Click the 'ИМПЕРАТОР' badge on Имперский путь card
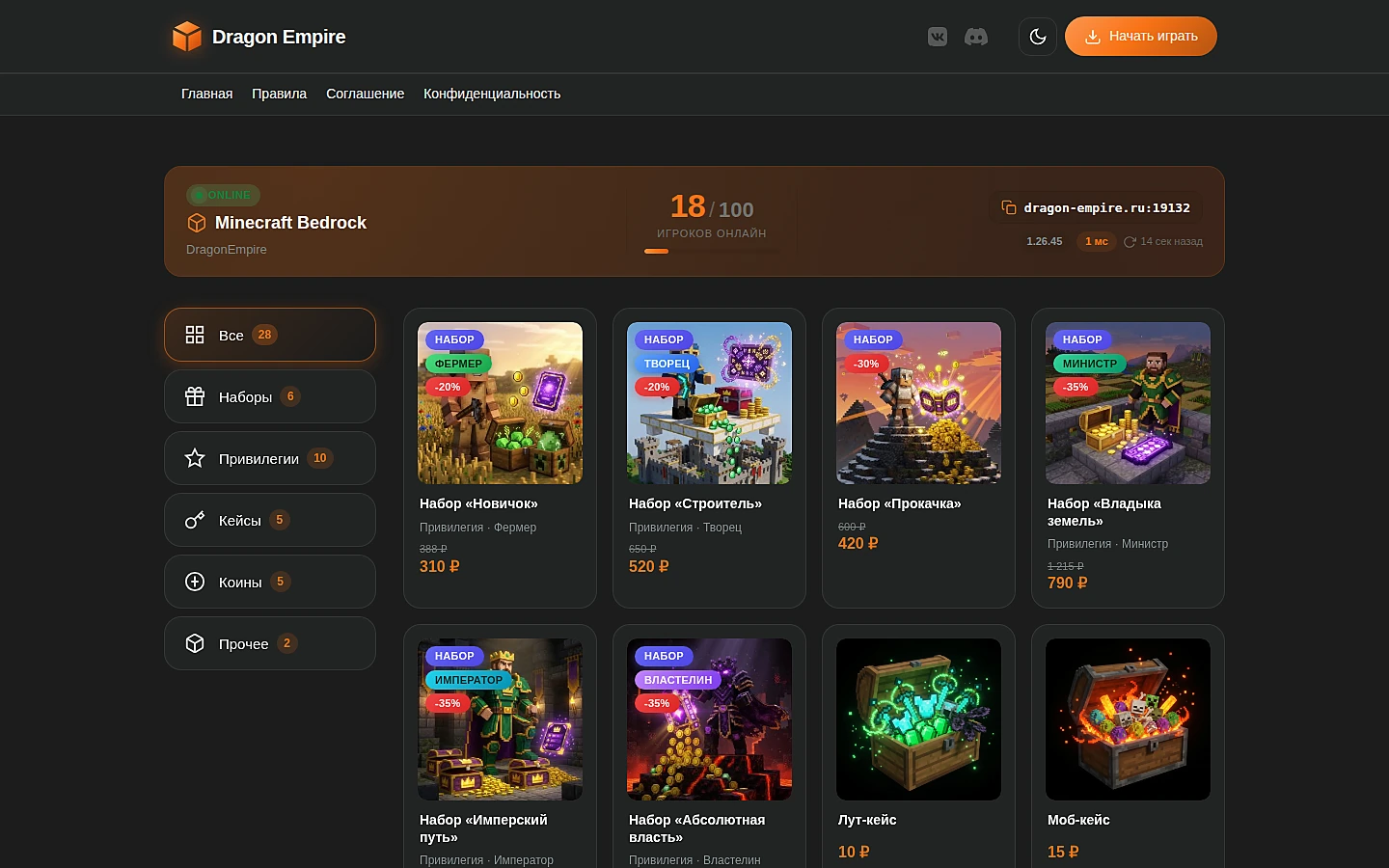1389x868 pixels. click(469, 680)
